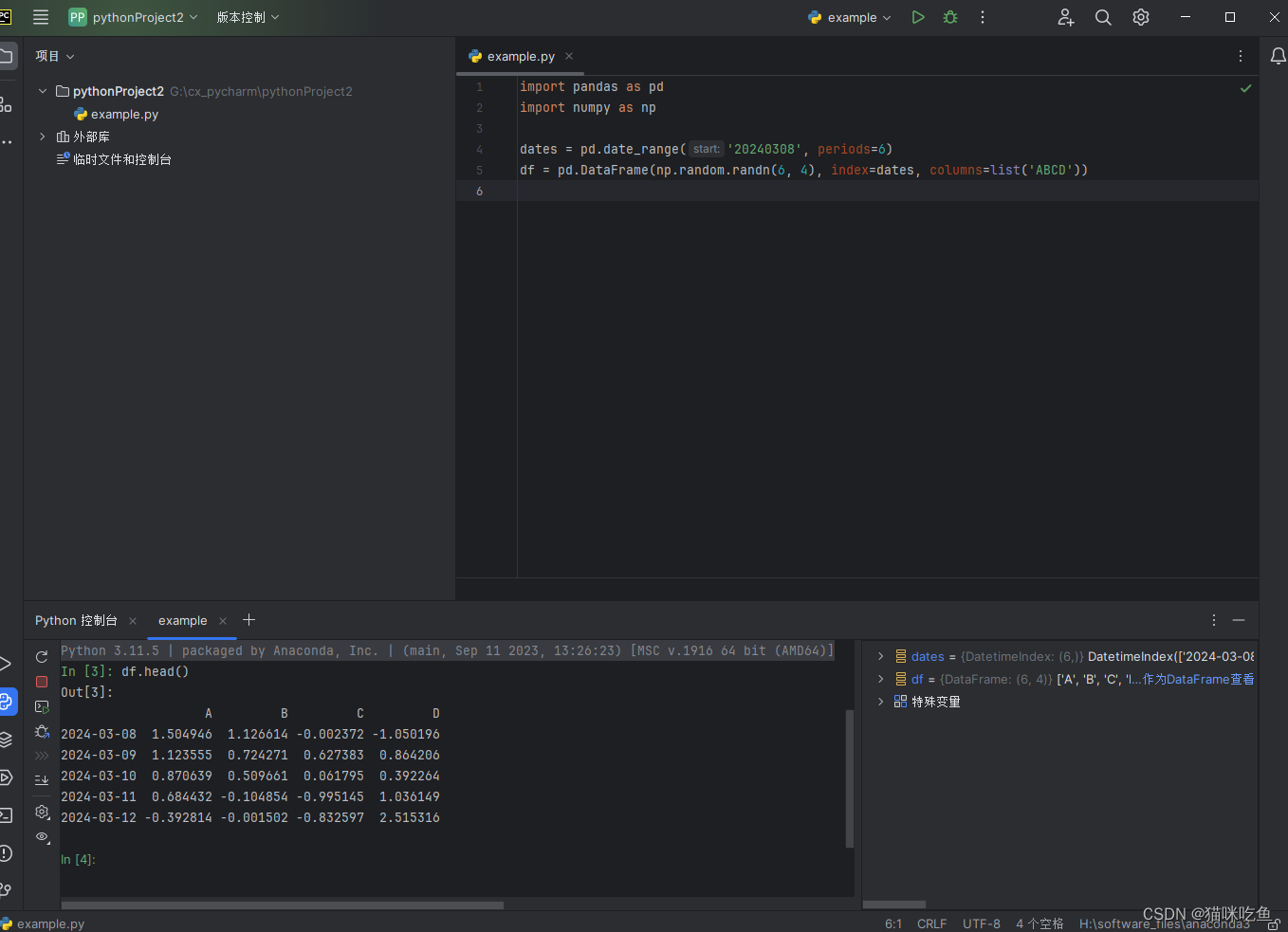This screenshot has height=932, width=1288.
Task: Close example.py editor tab
Action: (x=569, y=56)
